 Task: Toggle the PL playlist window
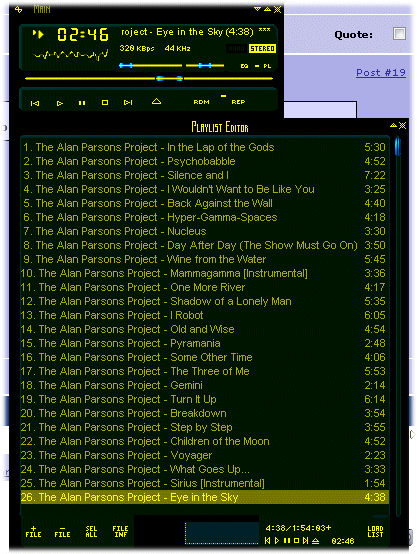point(267,66)
